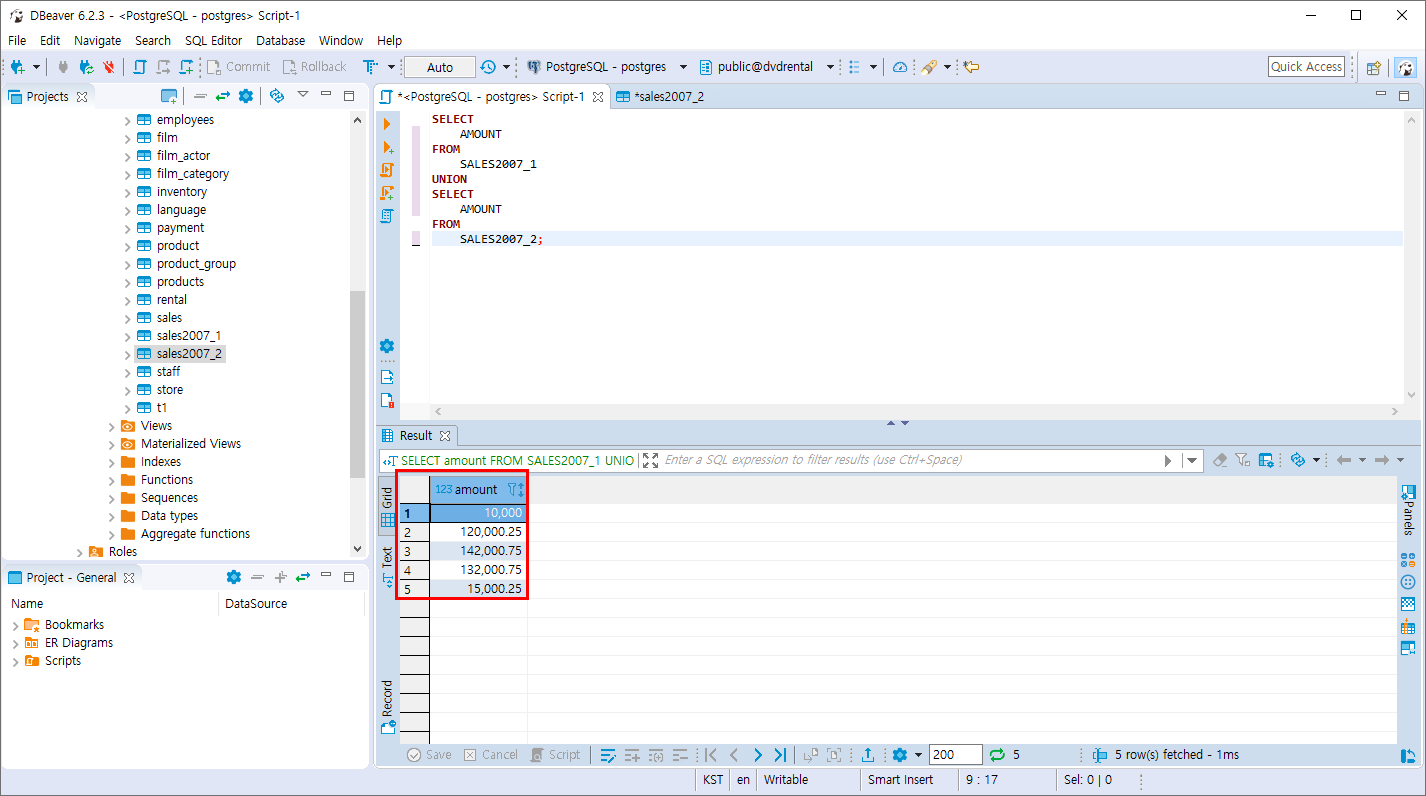Click the green Refresh results icon
Viewport: 1426px width, 796px height.
pos(997,755)
